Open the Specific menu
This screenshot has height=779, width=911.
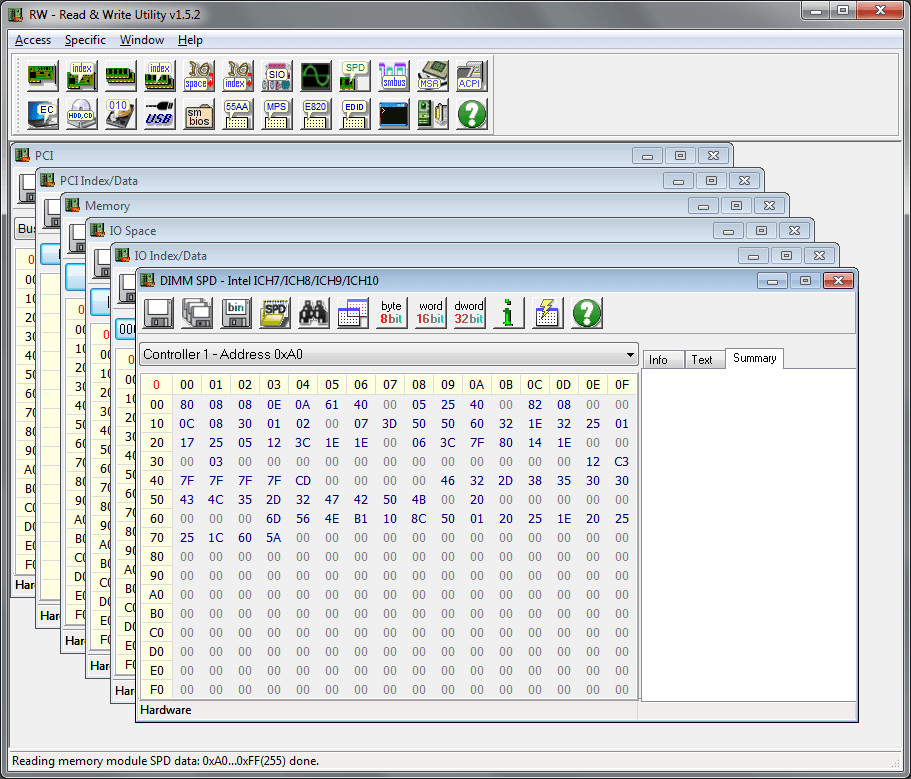point(85,40)
